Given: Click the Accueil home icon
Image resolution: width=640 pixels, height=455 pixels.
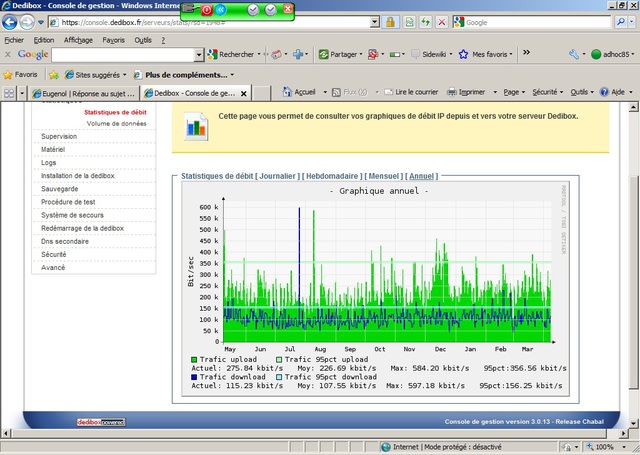Looking at the screenshot, I should [288, 92].
